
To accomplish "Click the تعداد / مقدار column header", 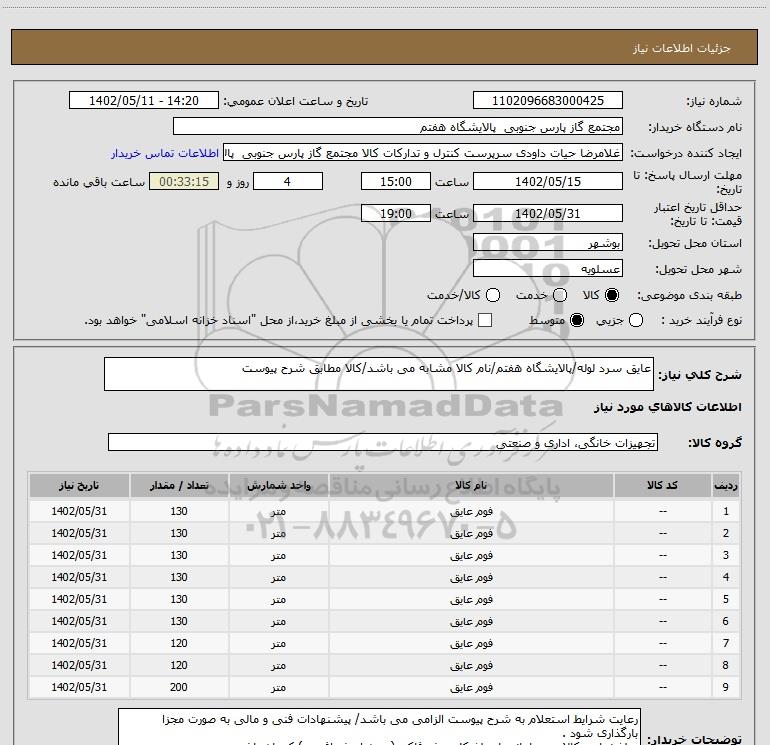I will (179, 486).
